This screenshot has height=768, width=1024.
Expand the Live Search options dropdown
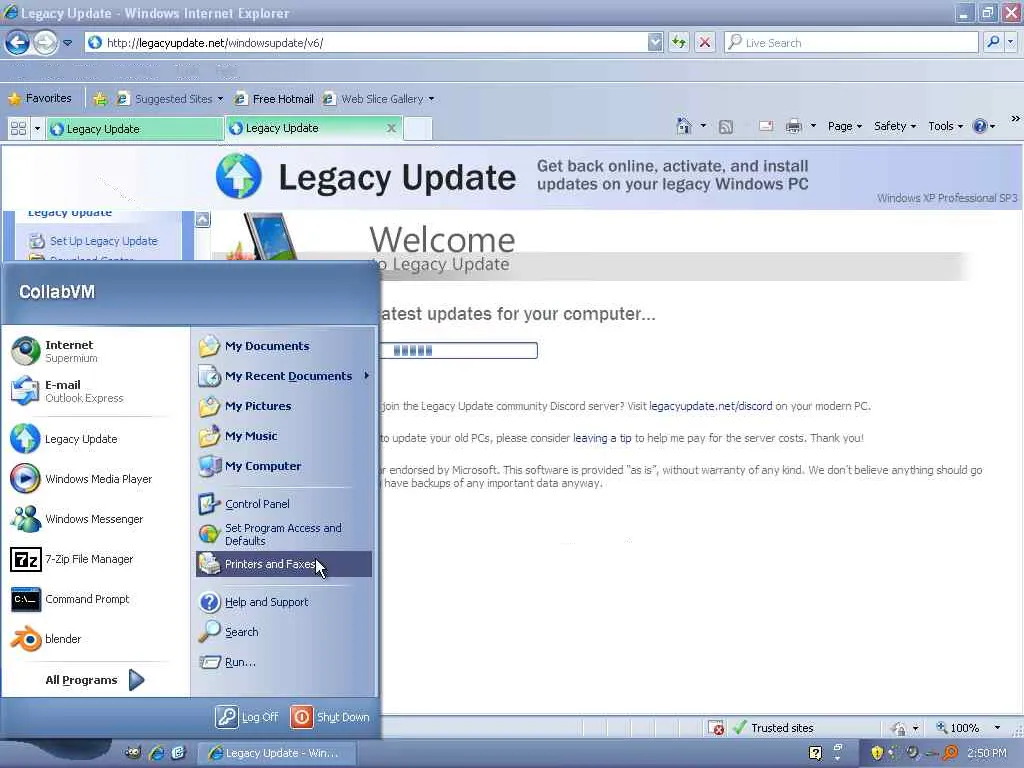pyautogui.click(x=1010, y=42)
